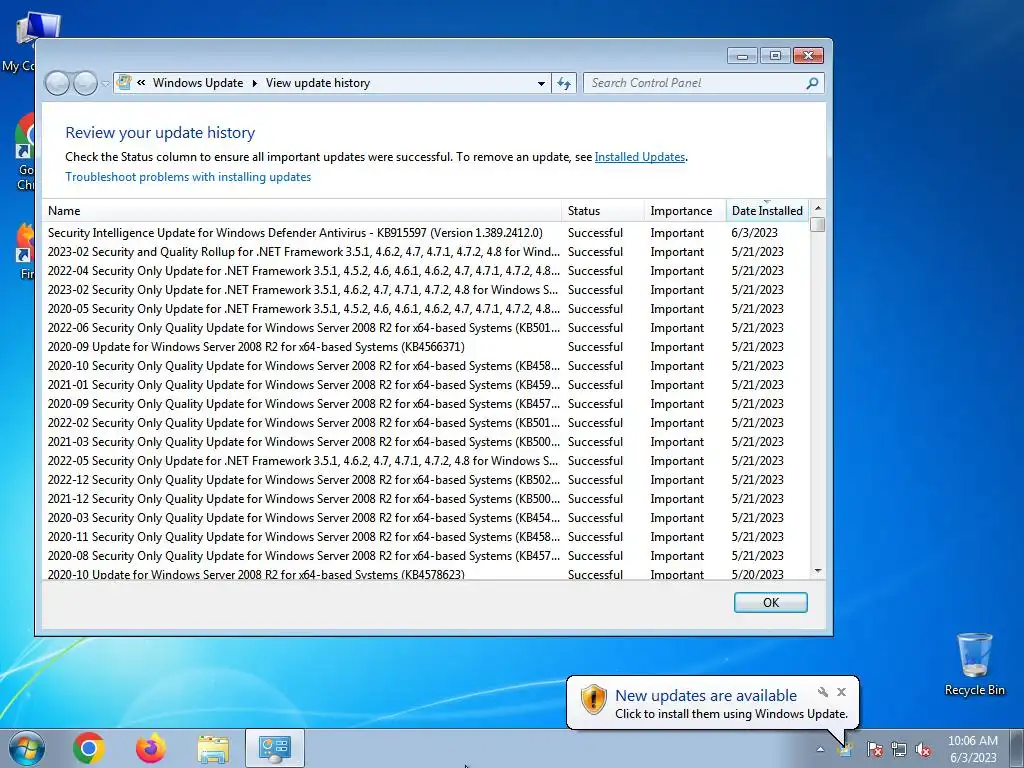Click the vertical scrollbar thumb
The image size is (1024, 768).
pyautogui.click(x=818, y=225)
